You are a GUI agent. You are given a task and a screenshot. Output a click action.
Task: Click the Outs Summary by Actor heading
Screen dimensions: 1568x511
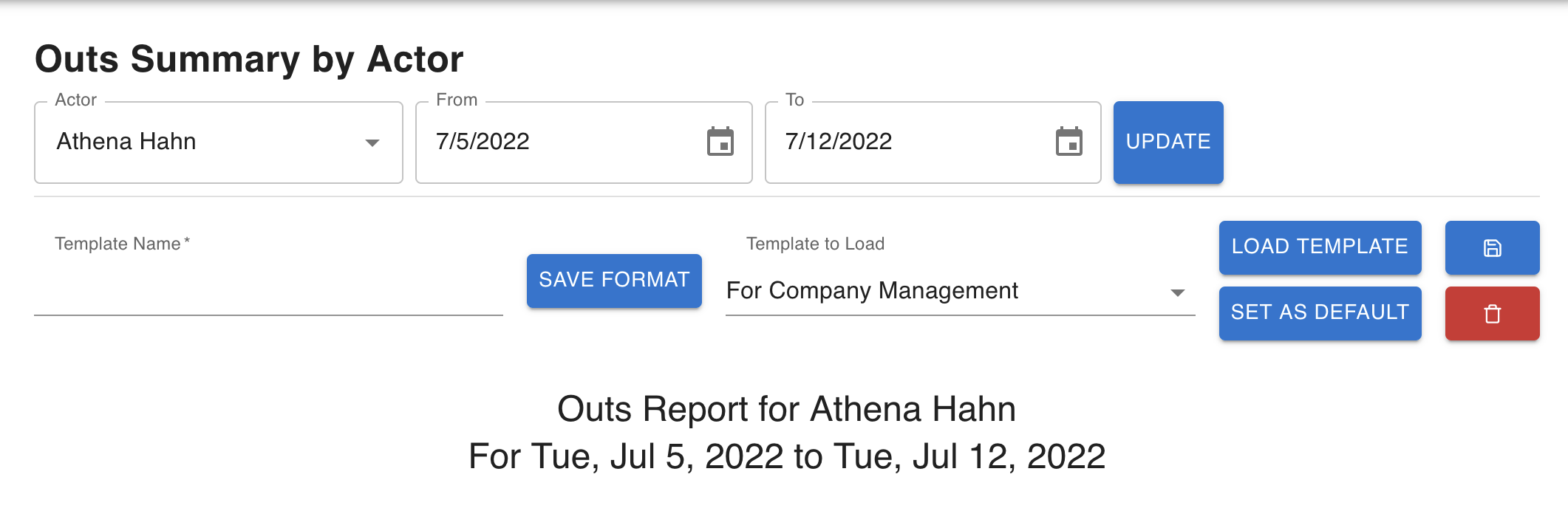249,59
